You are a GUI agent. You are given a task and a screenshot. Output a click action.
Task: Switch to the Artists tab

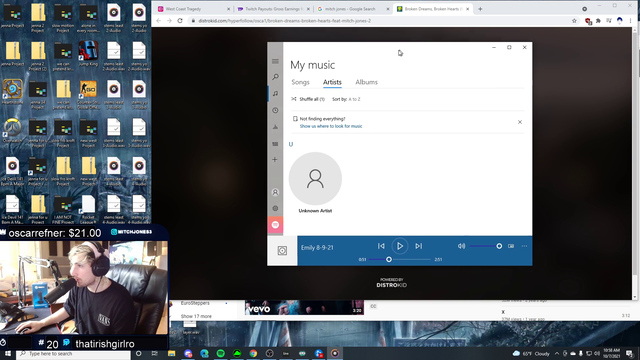coord(332,82)
